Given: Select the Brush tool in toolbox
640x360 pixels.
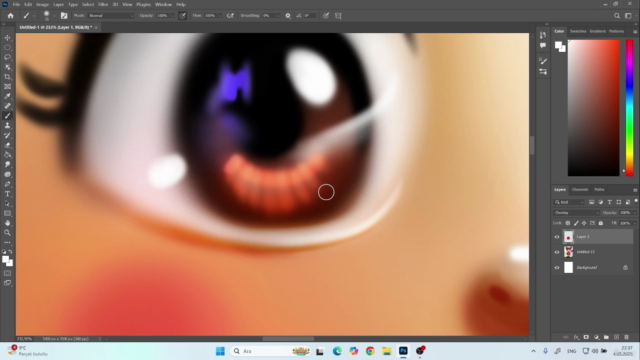Looking at the screenshot, I should 7,116.
